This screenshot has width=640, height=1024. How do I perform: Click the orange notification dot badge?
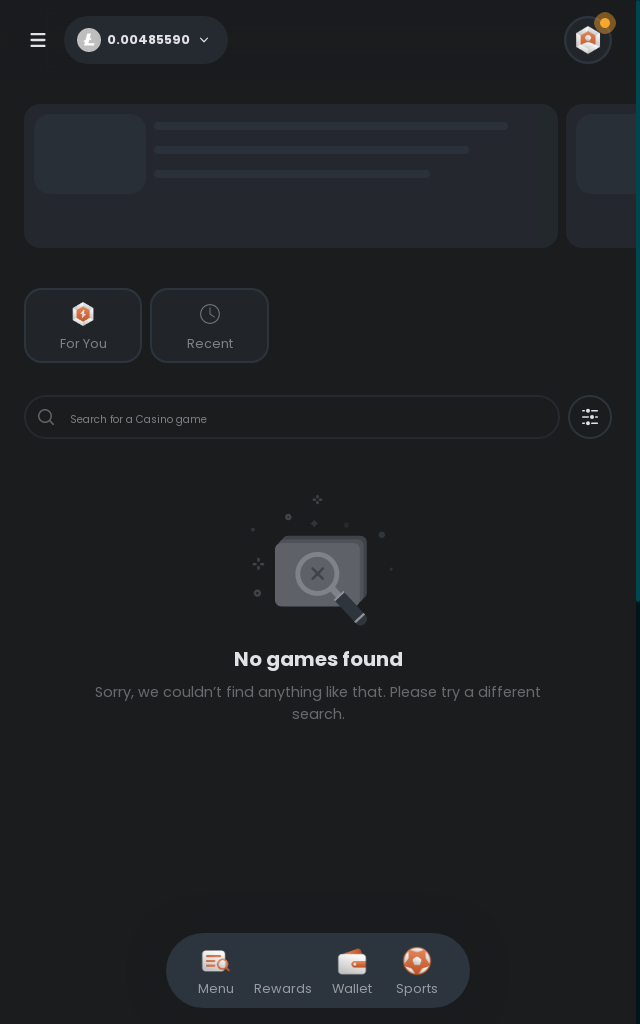[605, 23]
